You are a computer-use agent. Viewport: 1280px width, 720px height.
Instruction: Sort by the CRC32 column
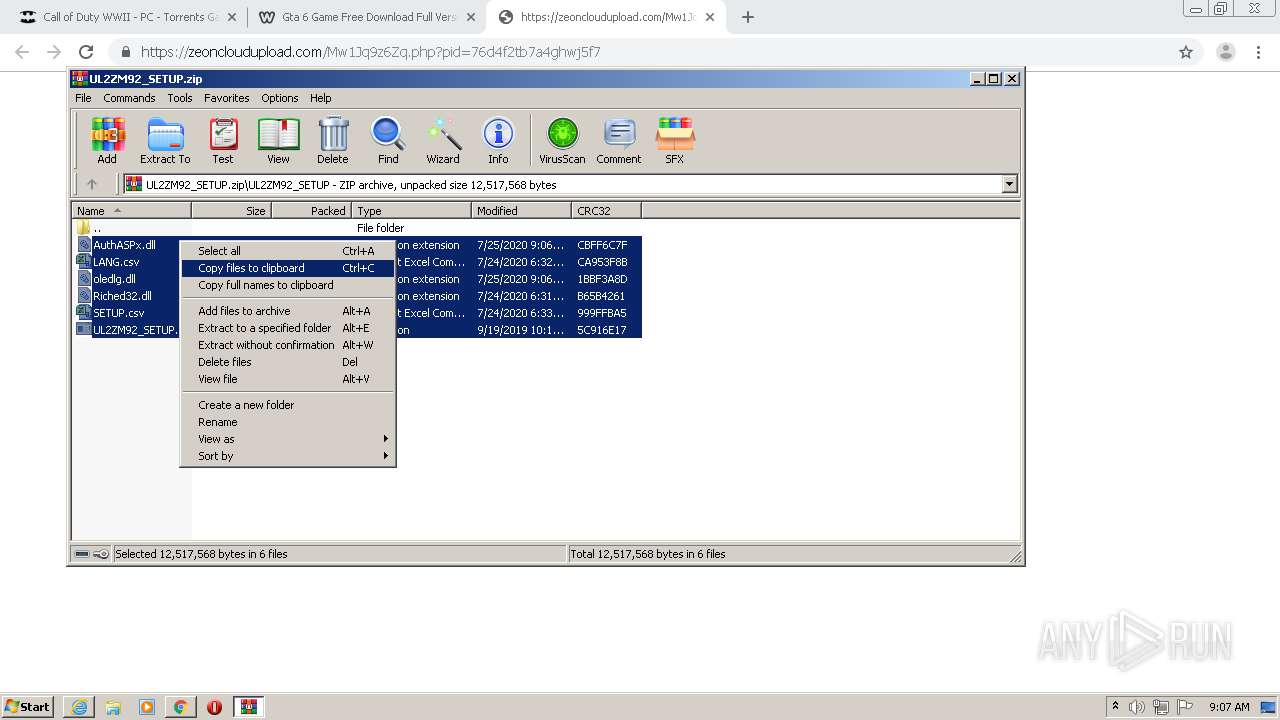point(607,211)
